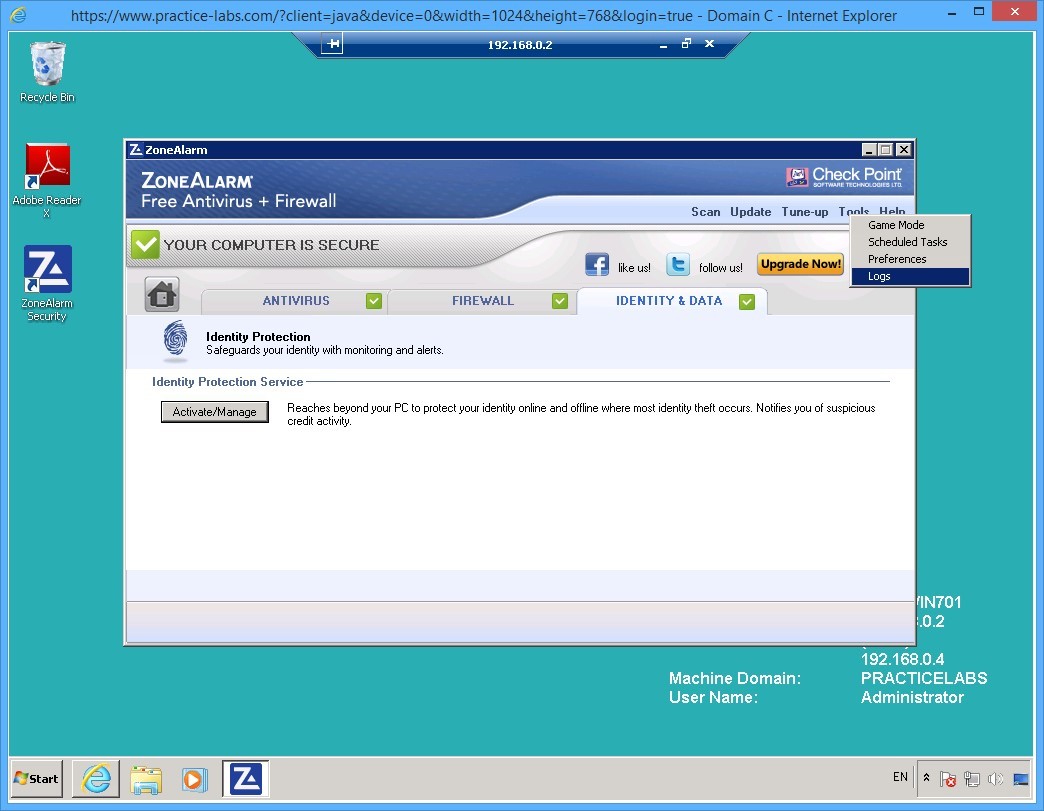
Task: Launch ZoneAlarm Security from the desktop
Action: point(46,270)
